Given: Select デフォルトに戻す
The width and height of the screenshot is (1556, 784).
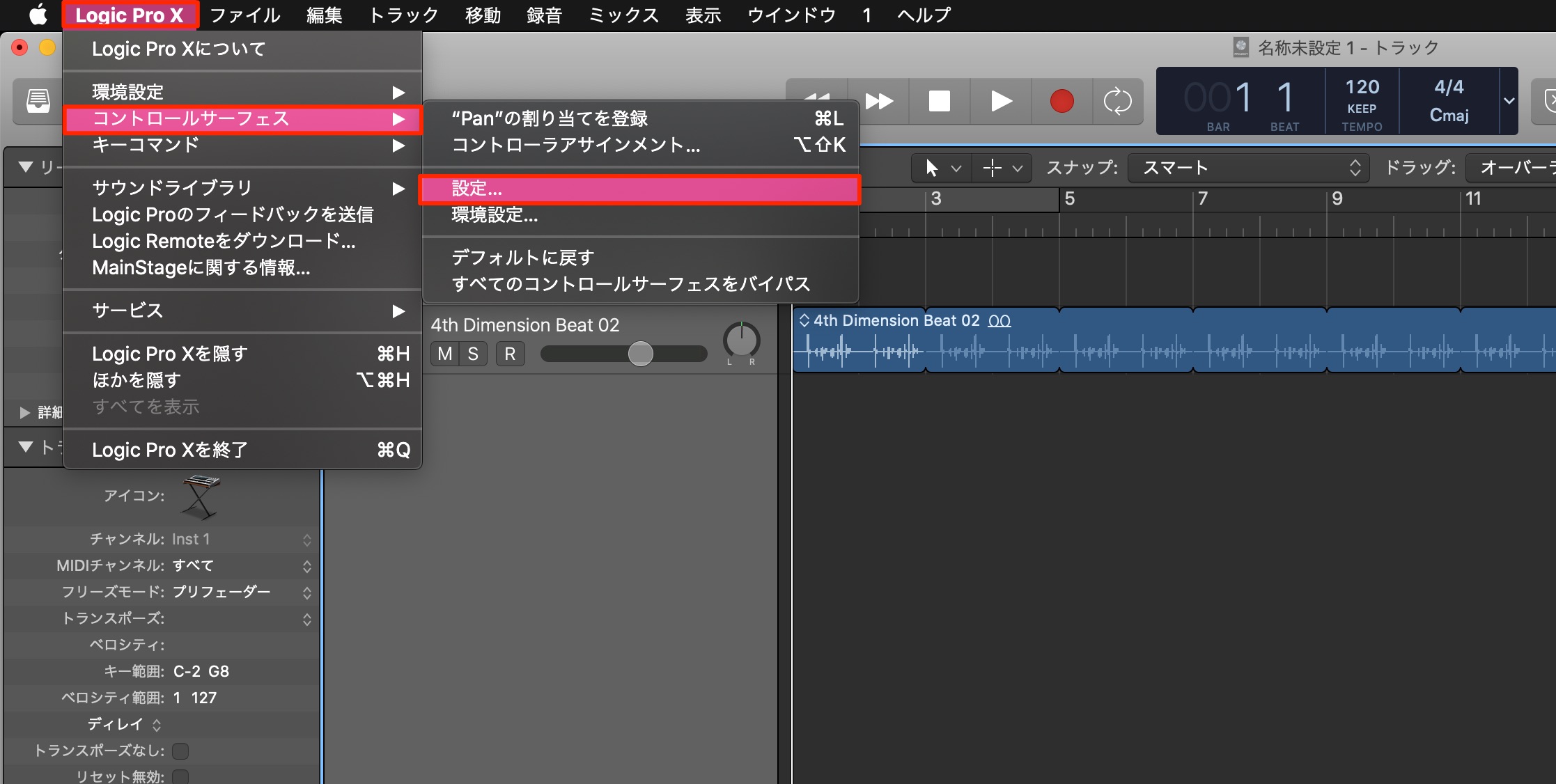Looking at the screenshot, I should point(641,258).
